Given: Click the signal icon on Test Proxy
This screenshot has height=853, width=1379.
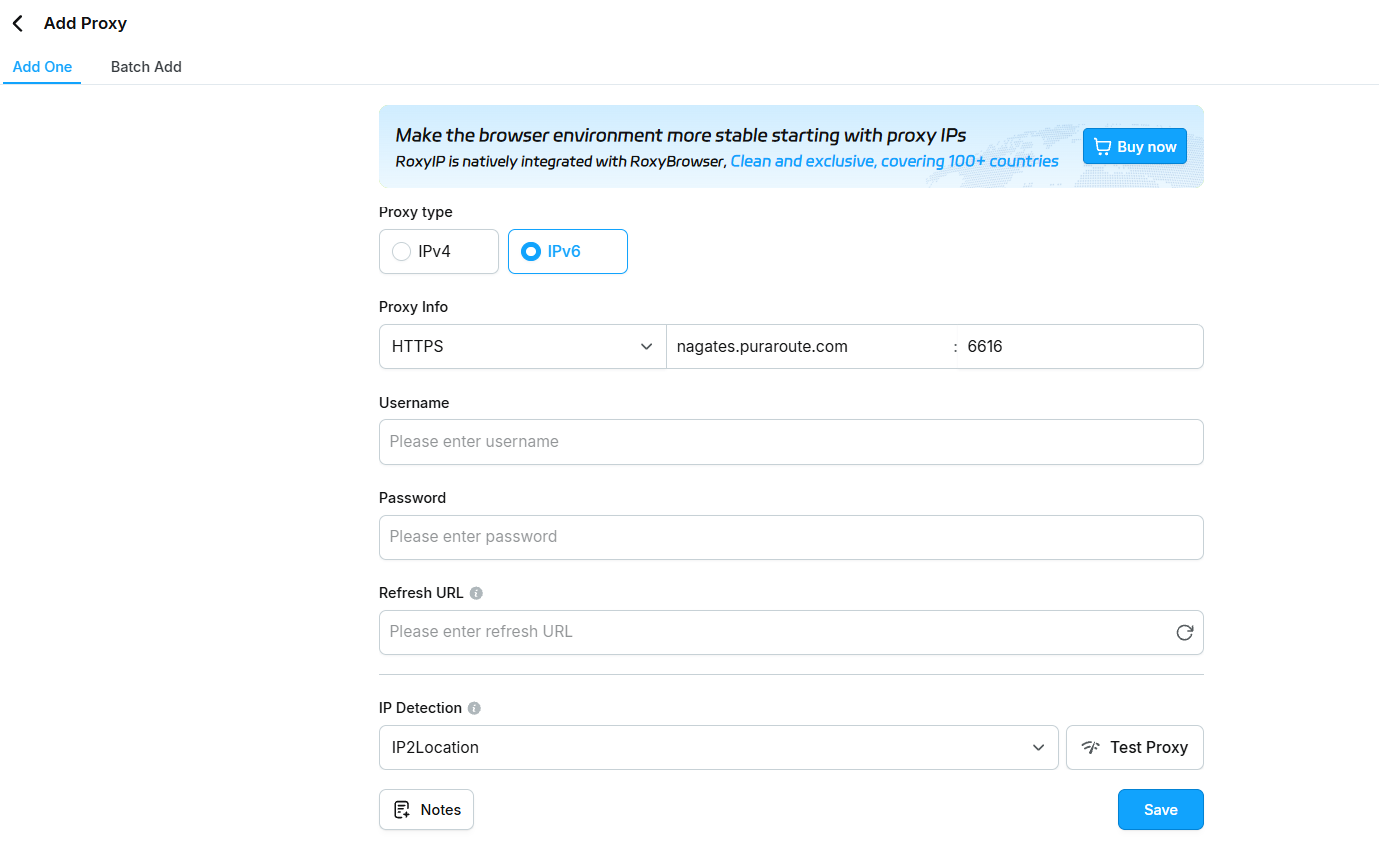Looking at the screenshot, I should click(1091, 747).
